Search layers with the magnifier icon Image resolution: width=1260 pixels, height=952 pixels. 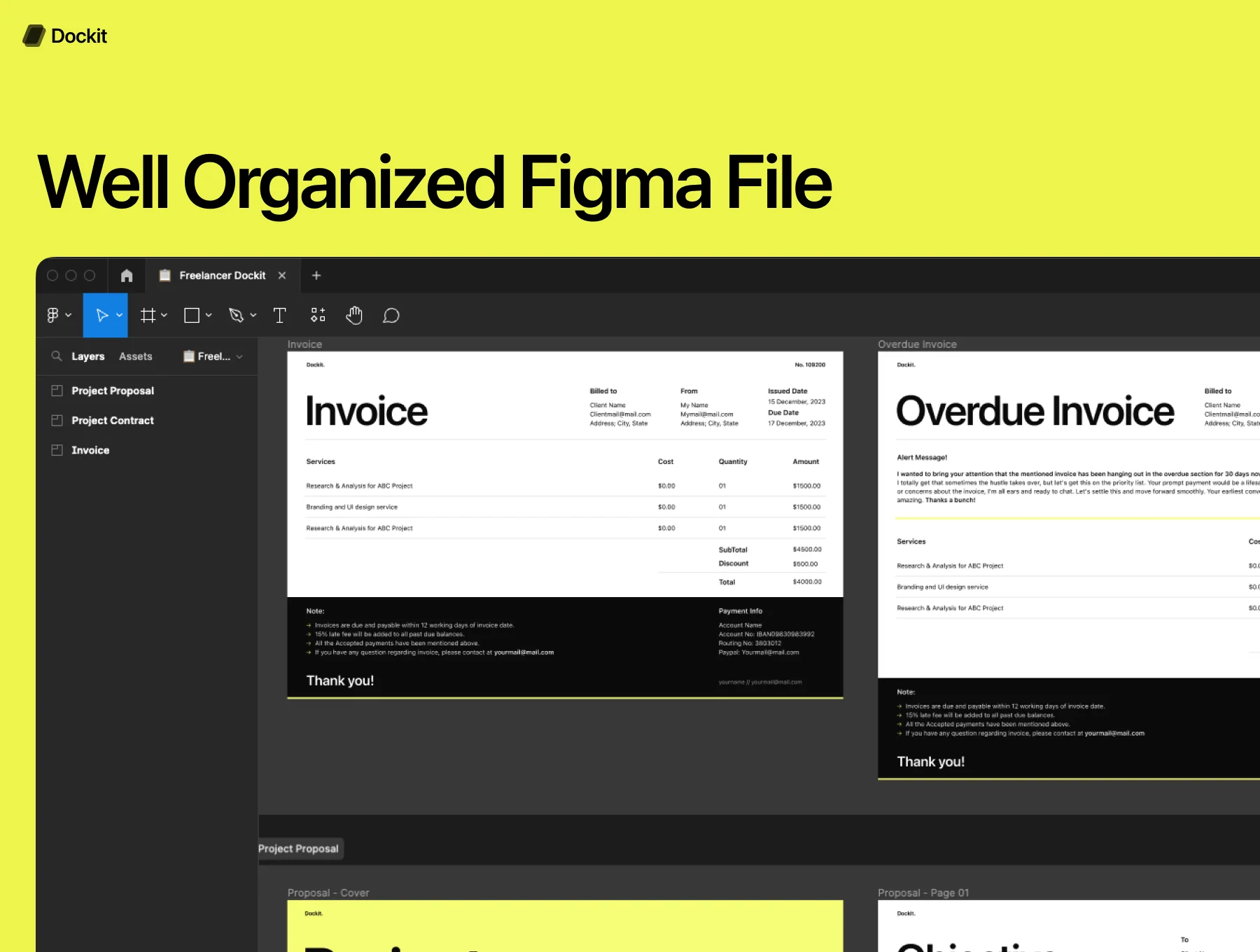click(57, 356)
